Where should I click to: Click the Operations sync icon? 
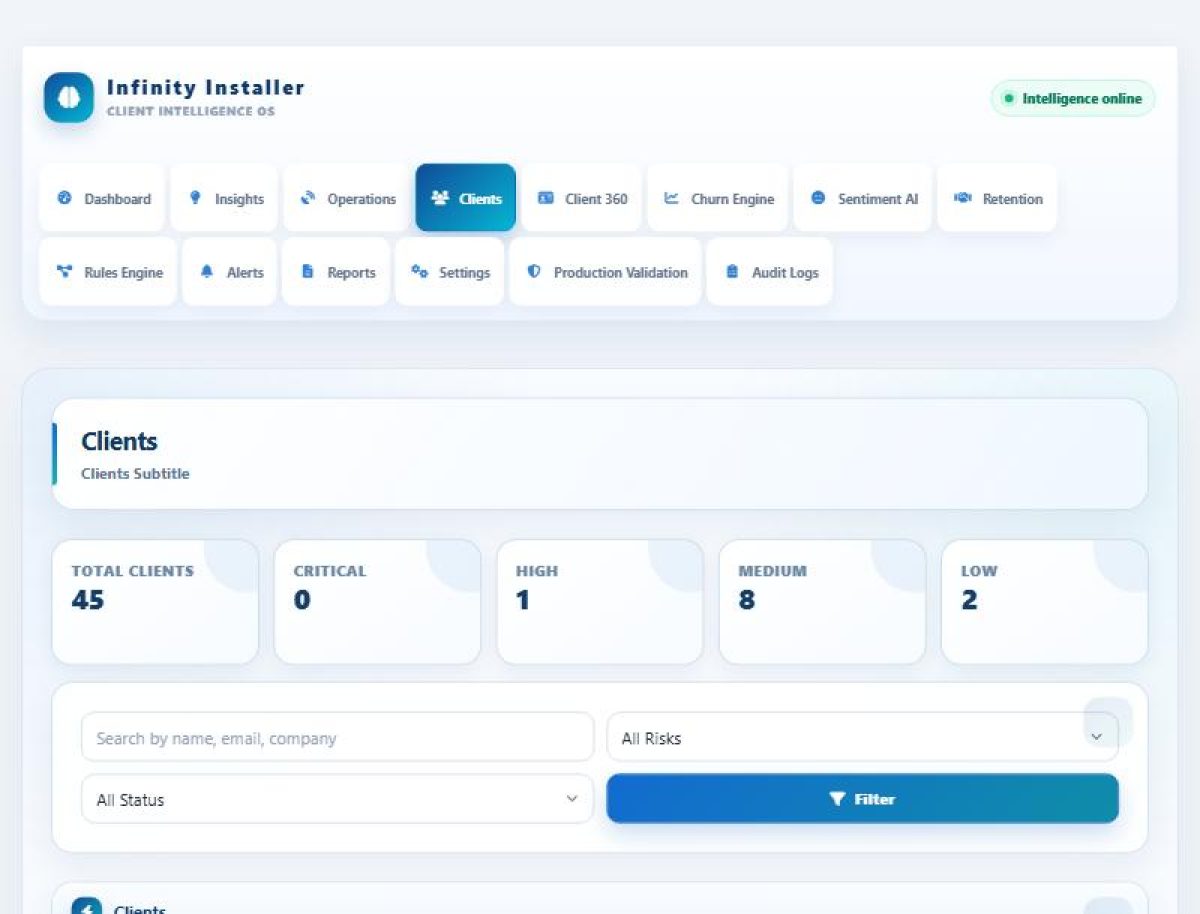click(x=308, y=198)
